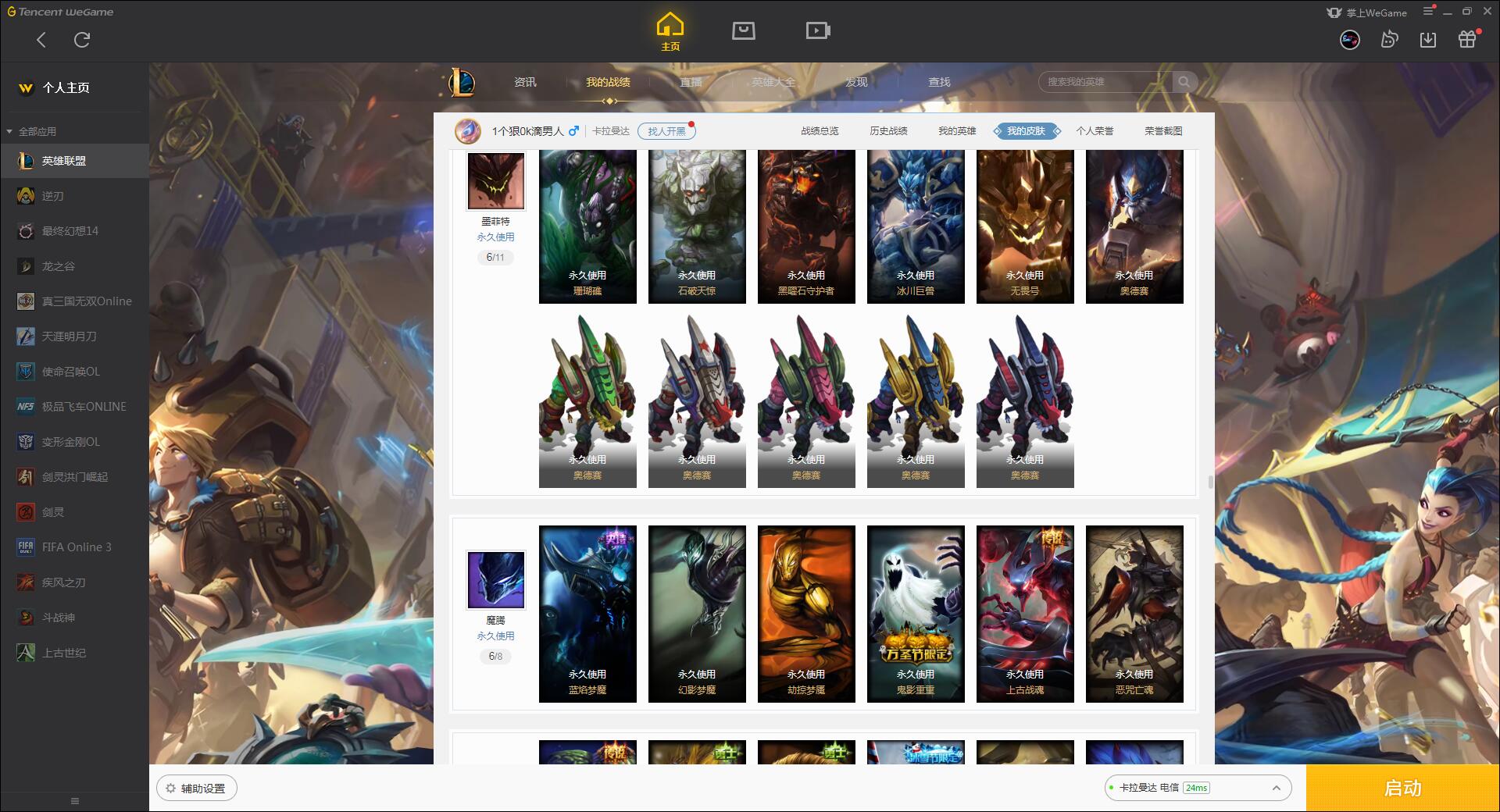Click the 启动 launch button
This screenshot has width=1500, height=812.
(x=1402, y=789)
